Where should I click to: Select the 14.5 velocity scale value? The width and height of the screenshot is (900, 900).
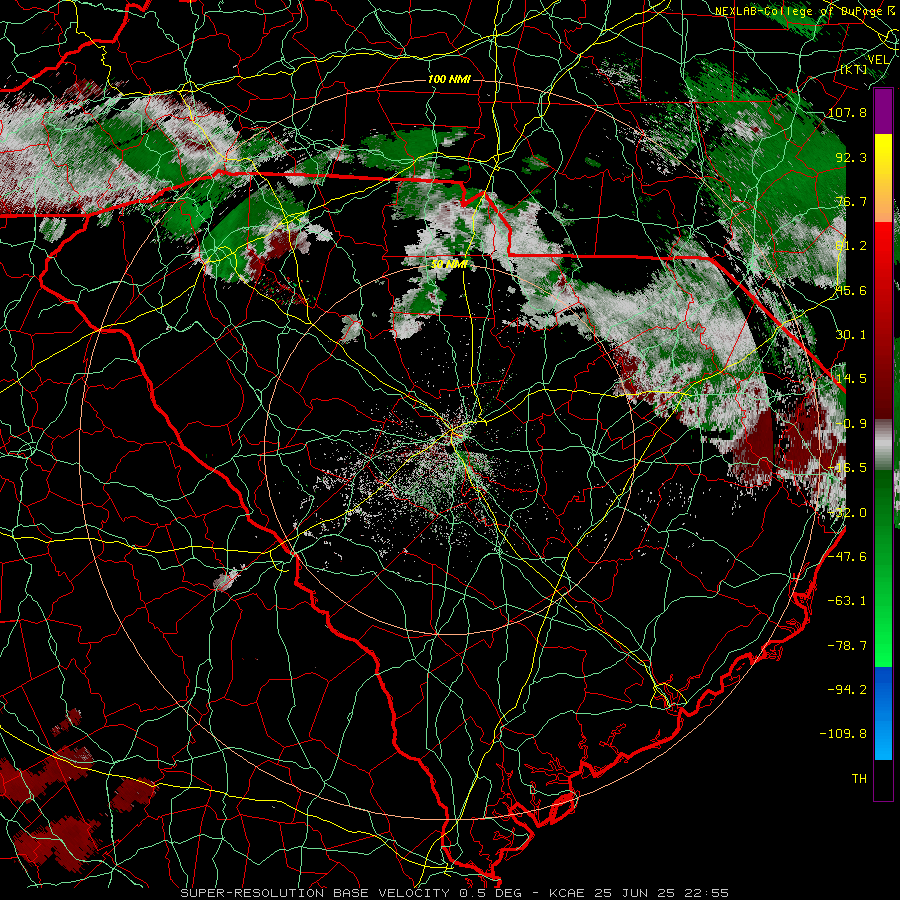pos(851,378)
